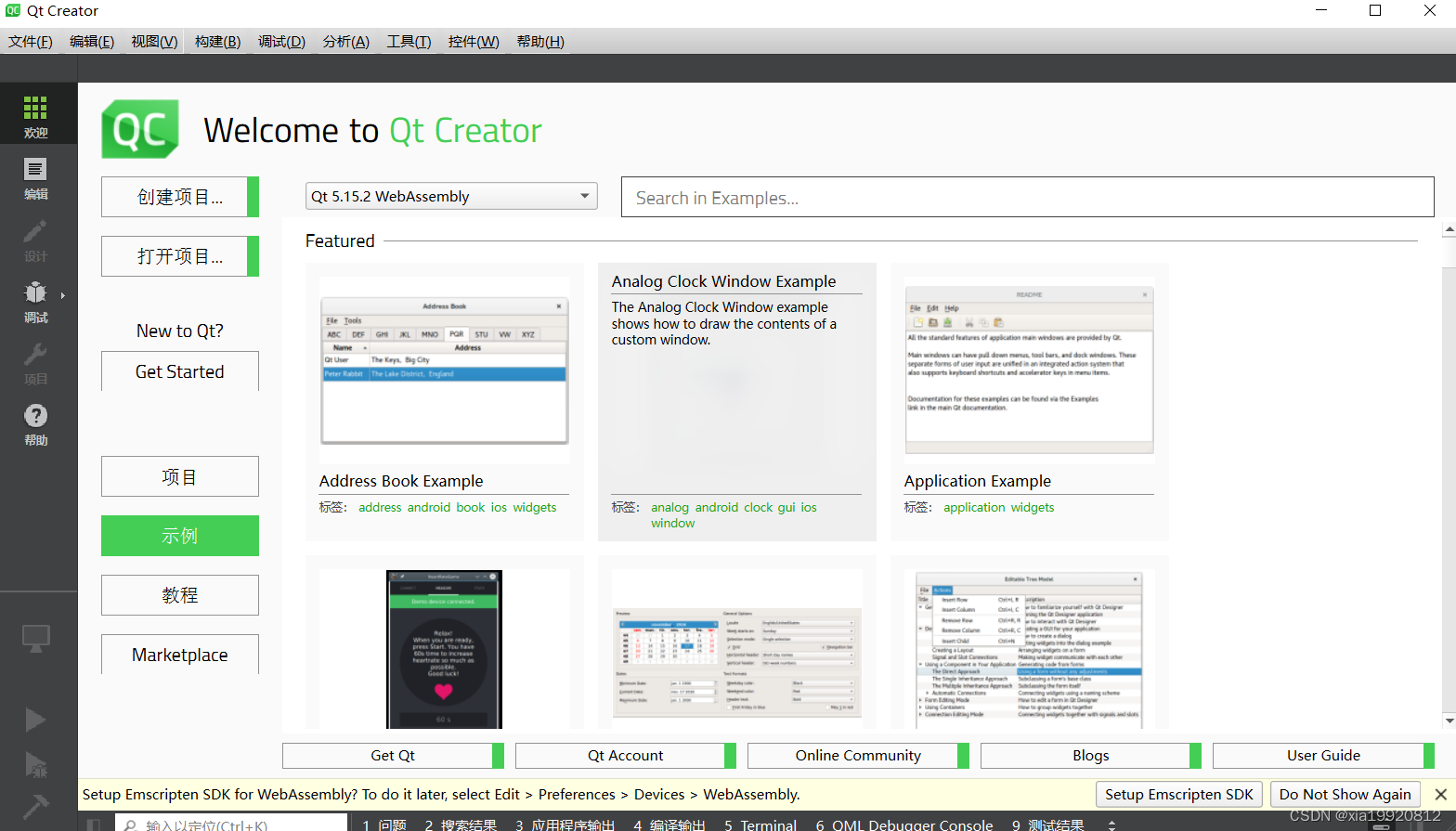Open the 3 应用程序输出 pane
This screenshot has width=1456, height=831.
pyautogui.click(x=565, y=825)
